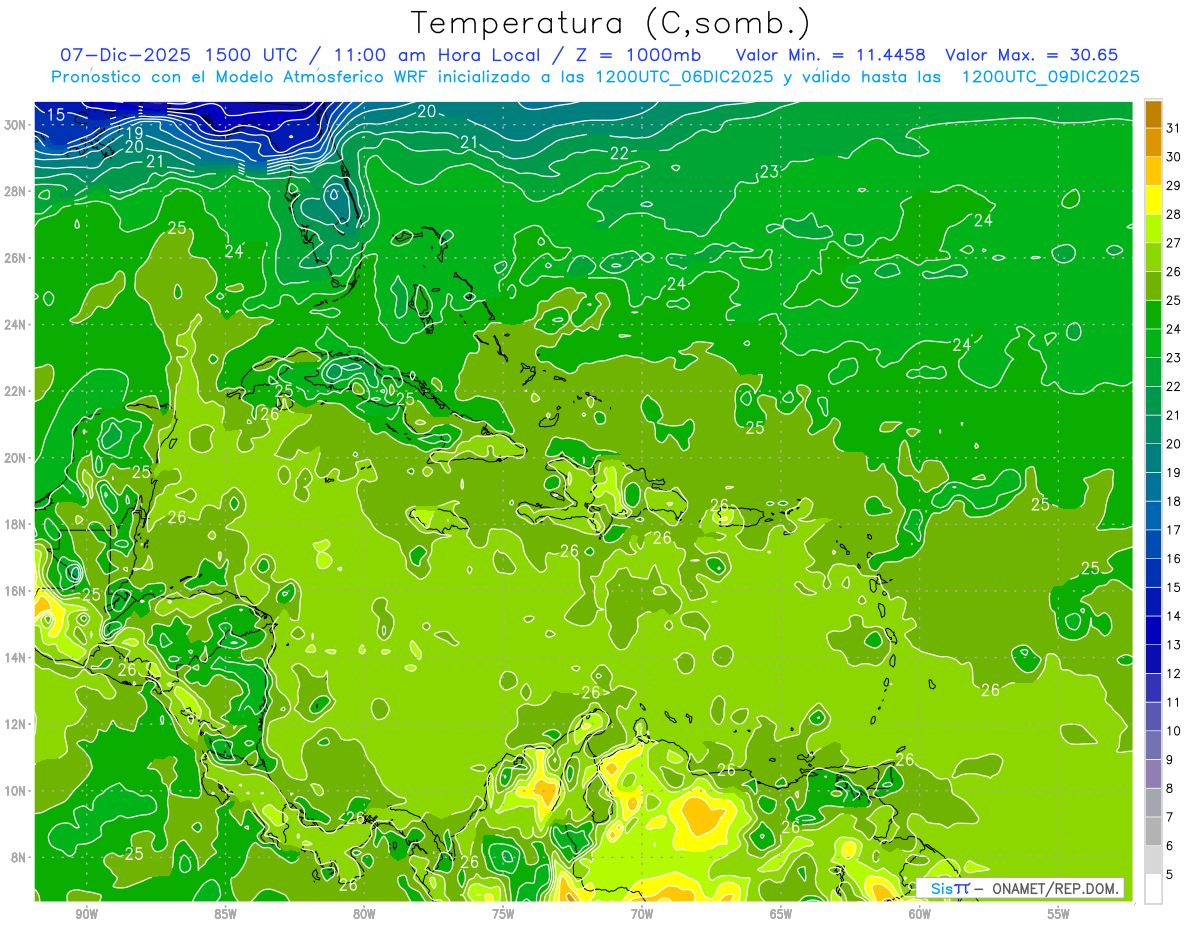Click the colorbar legend number 14
The image size is (1200, 927).
(1174, 616)
